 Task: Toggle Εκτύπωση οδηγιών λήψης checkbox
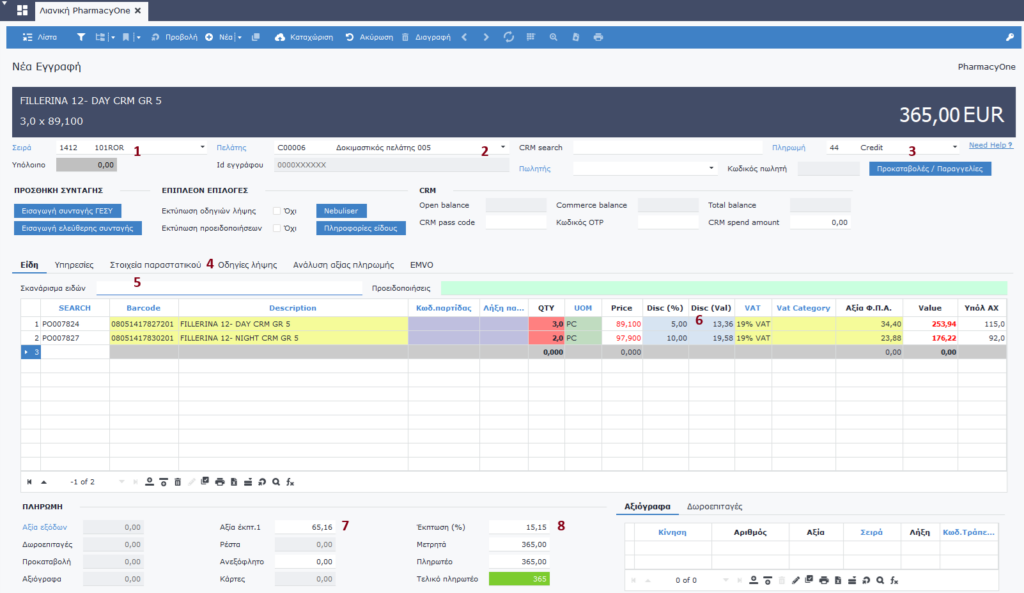(x=277, y=211)
